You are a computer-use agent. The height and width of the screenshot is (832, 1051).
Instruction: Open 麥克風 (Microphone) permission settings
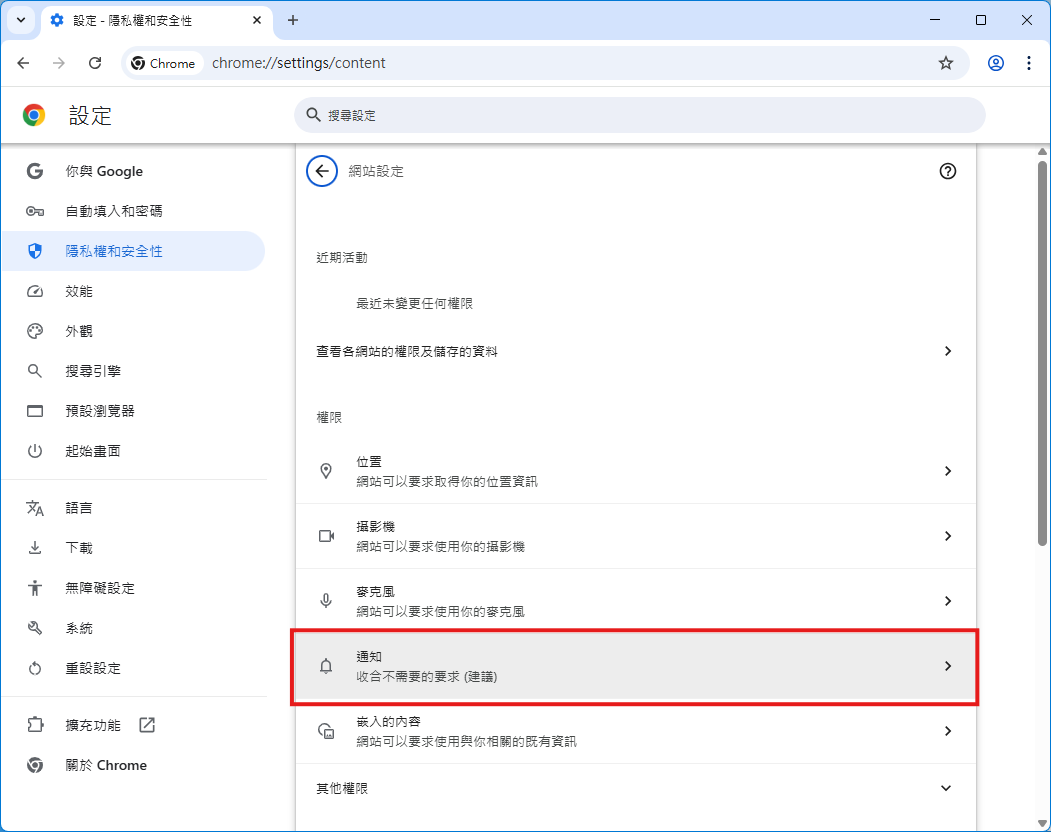(635, 600)
